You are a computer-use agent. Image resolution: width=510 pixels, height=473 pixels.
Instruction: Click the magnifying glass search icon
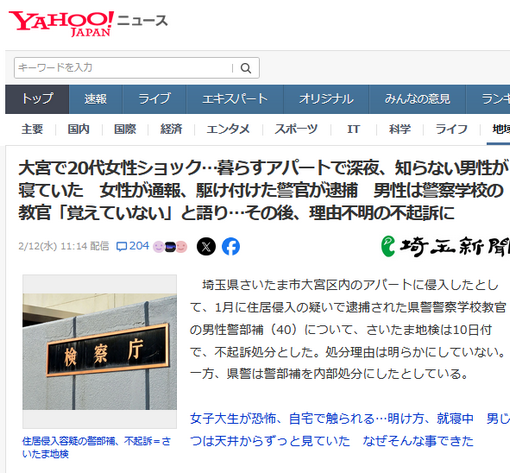point(246,68)
